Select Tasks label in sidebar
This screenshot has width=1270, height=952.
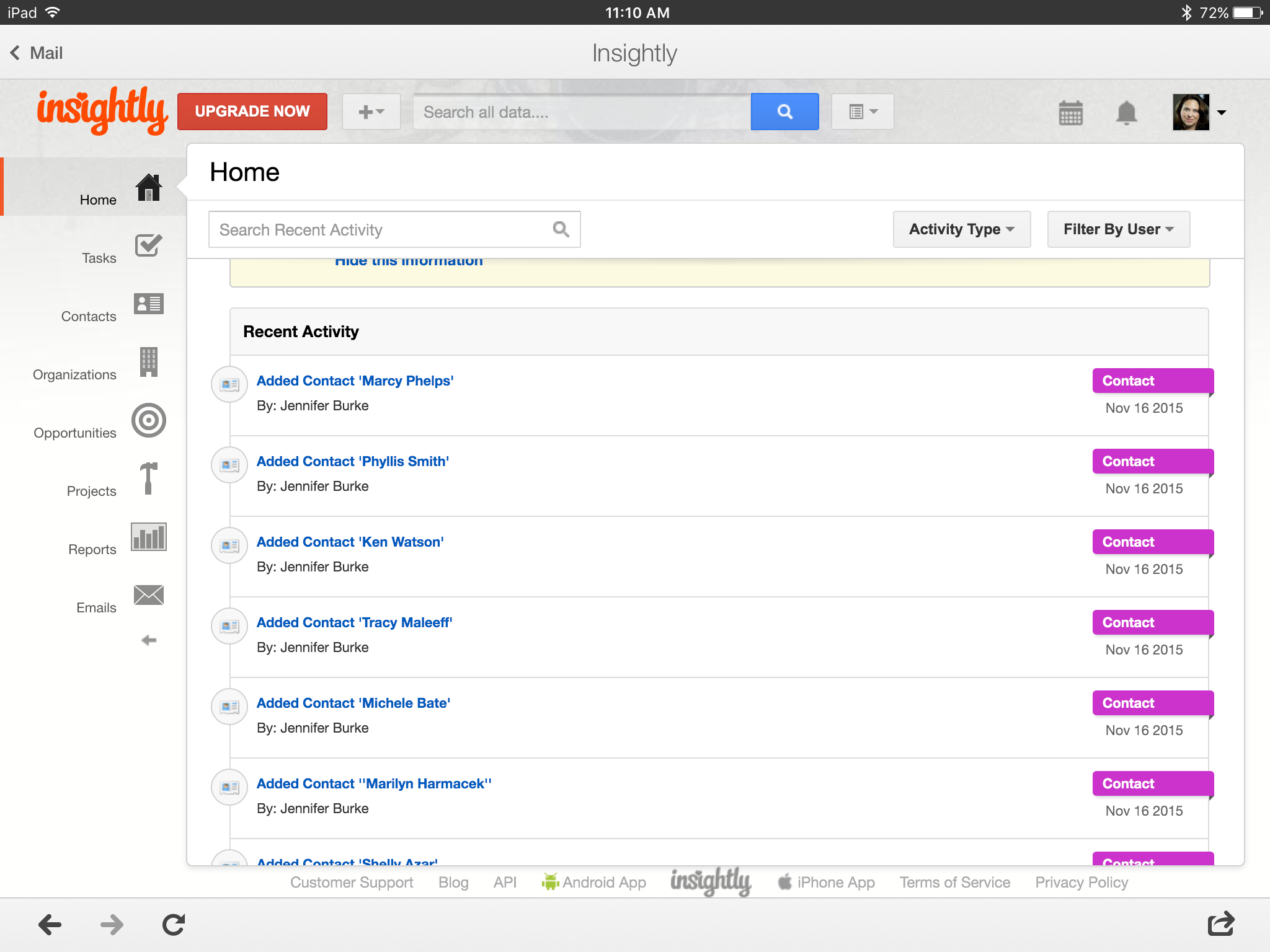click(99, 258)
